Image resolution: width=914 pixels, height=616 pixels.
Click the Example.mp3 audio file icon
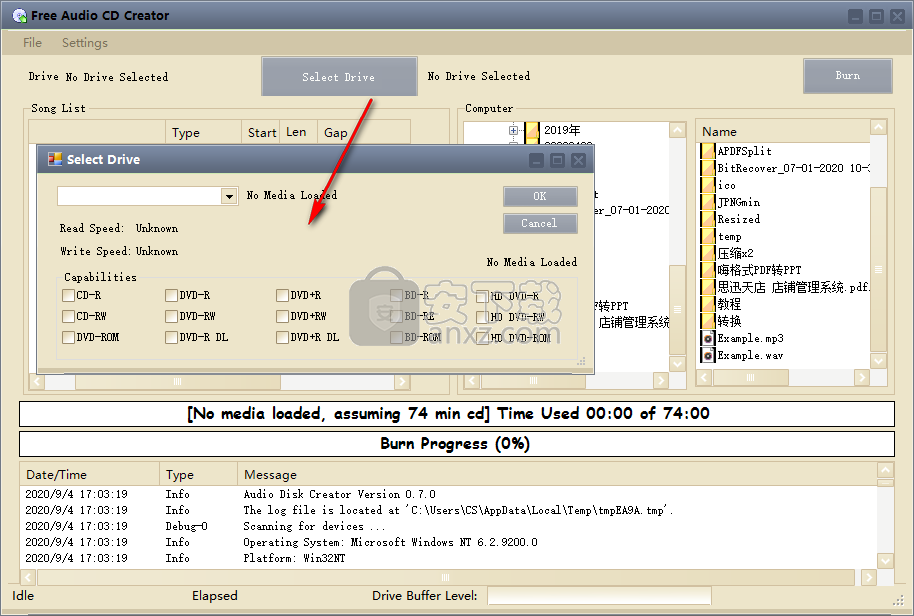pyautogui.click(x=708, y=338)
